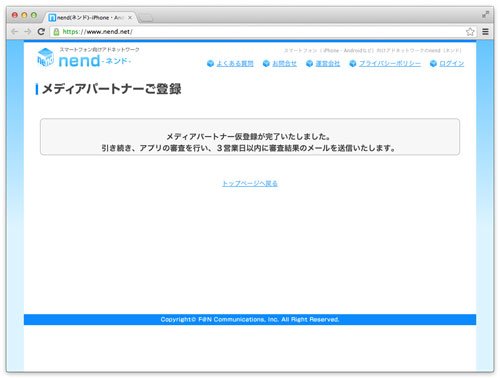Open the よくある質問 link
The image size is (500, 378).
click(235, 63)
